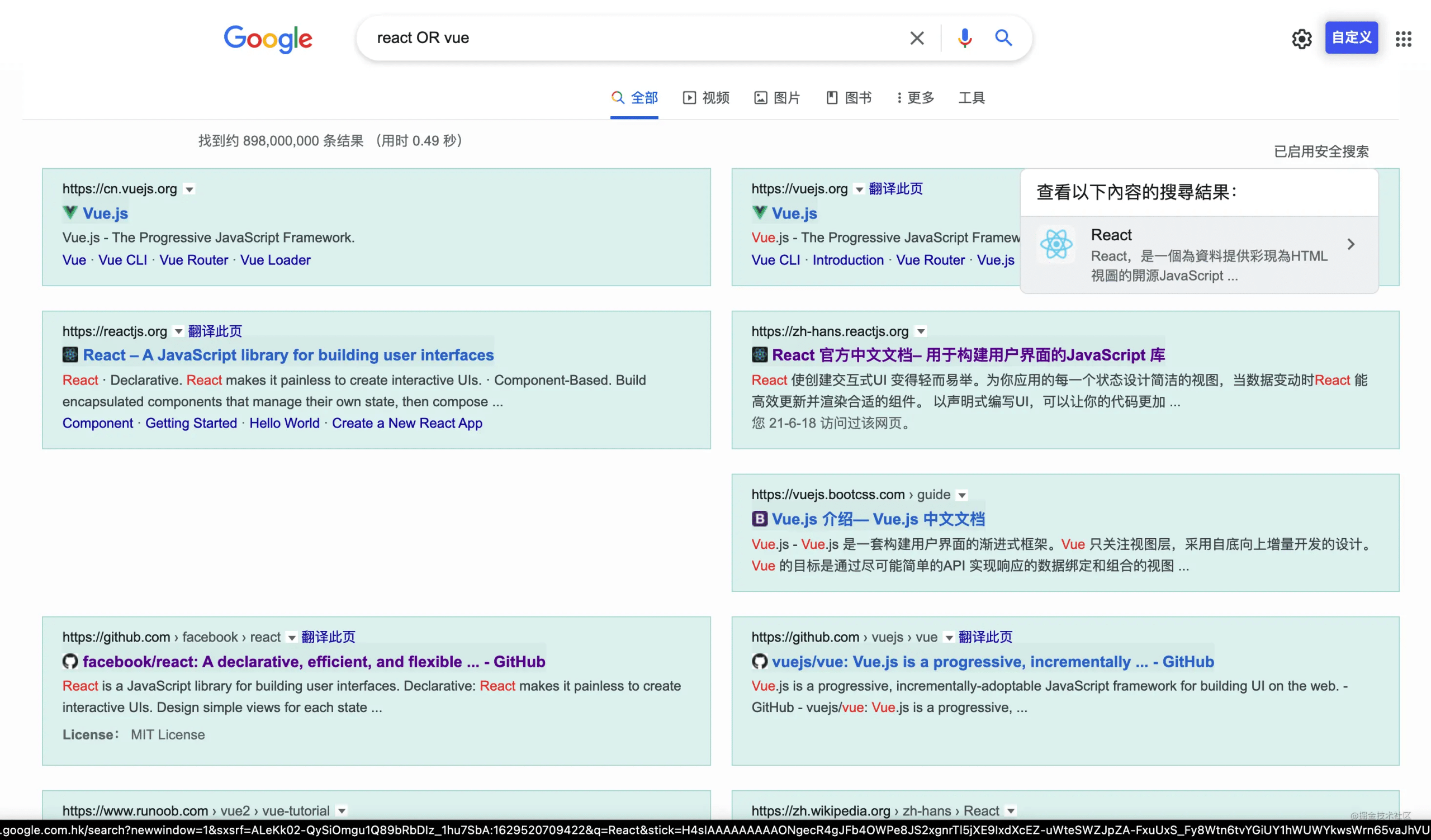Viewport: 1431px width, 840px height.
Task: Click 您 21-6-18 访问过该网页 text
Action: pyautogui.click(x=832, y=424)
